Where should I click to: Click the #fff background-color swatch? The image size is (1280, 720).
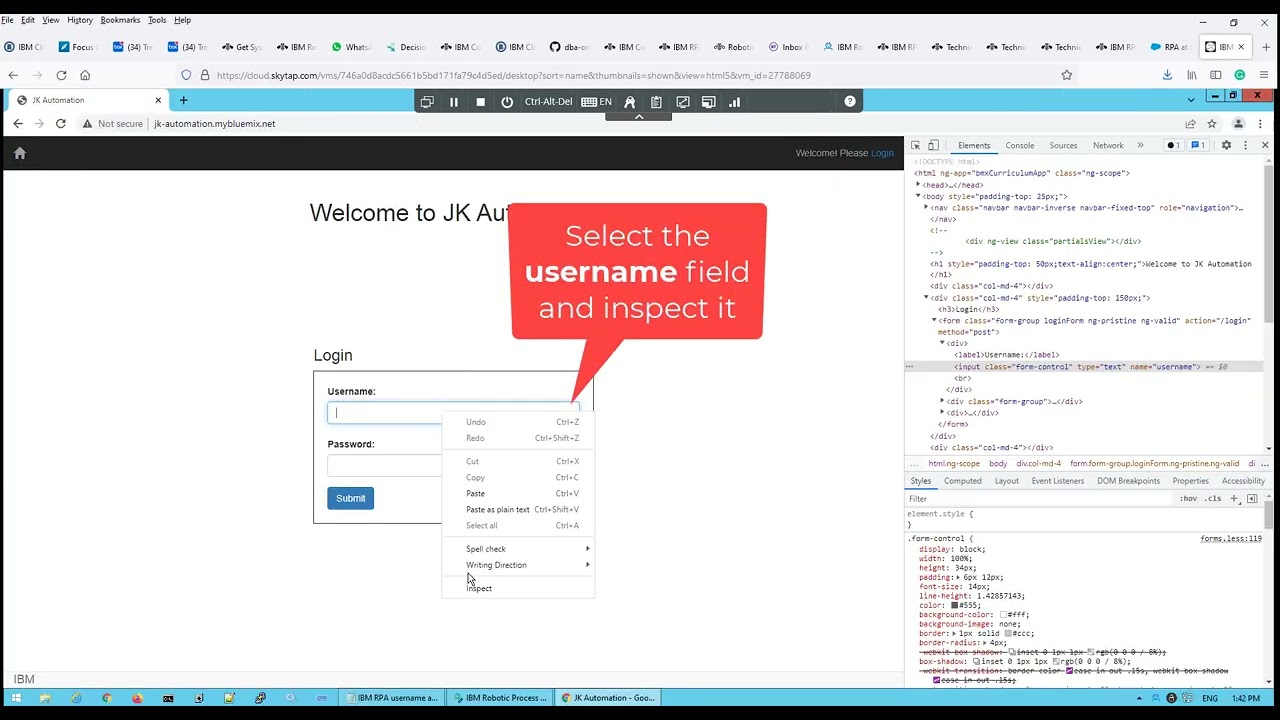coord(1003,615)
